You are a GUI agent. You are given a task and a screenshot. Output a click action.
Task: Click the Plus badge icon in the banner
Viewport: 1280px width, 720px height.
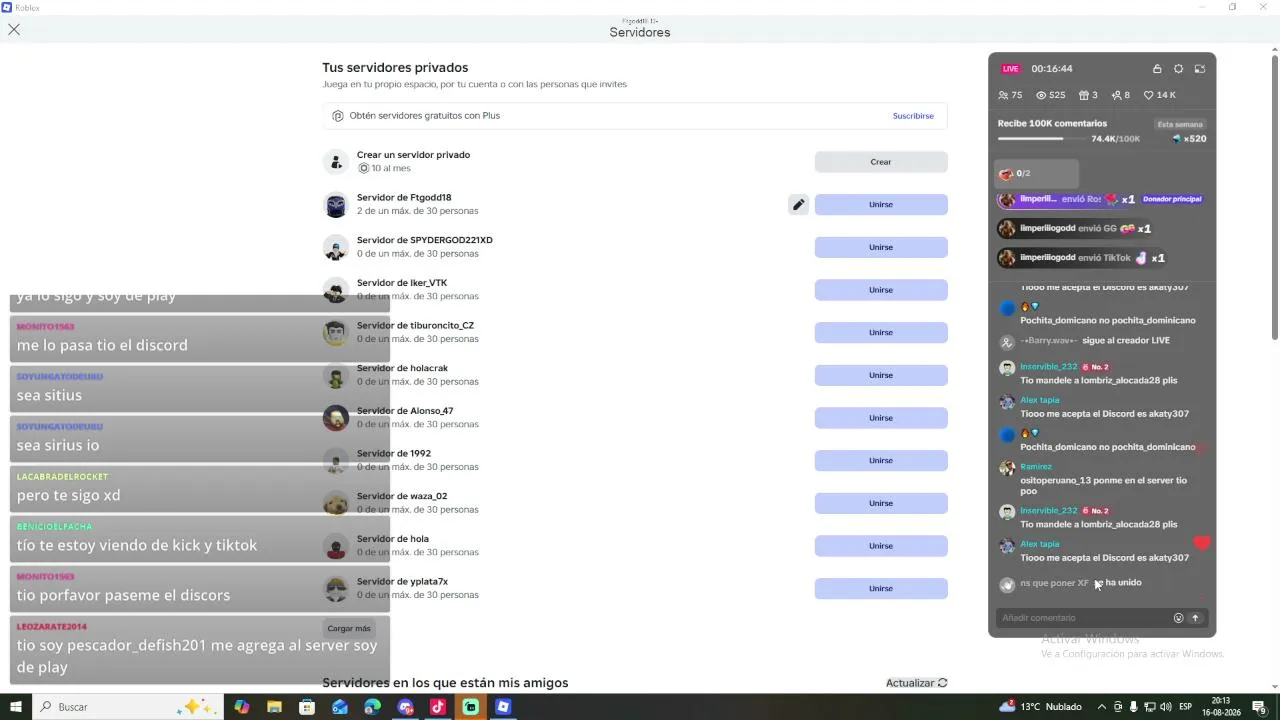coord(338,116)
